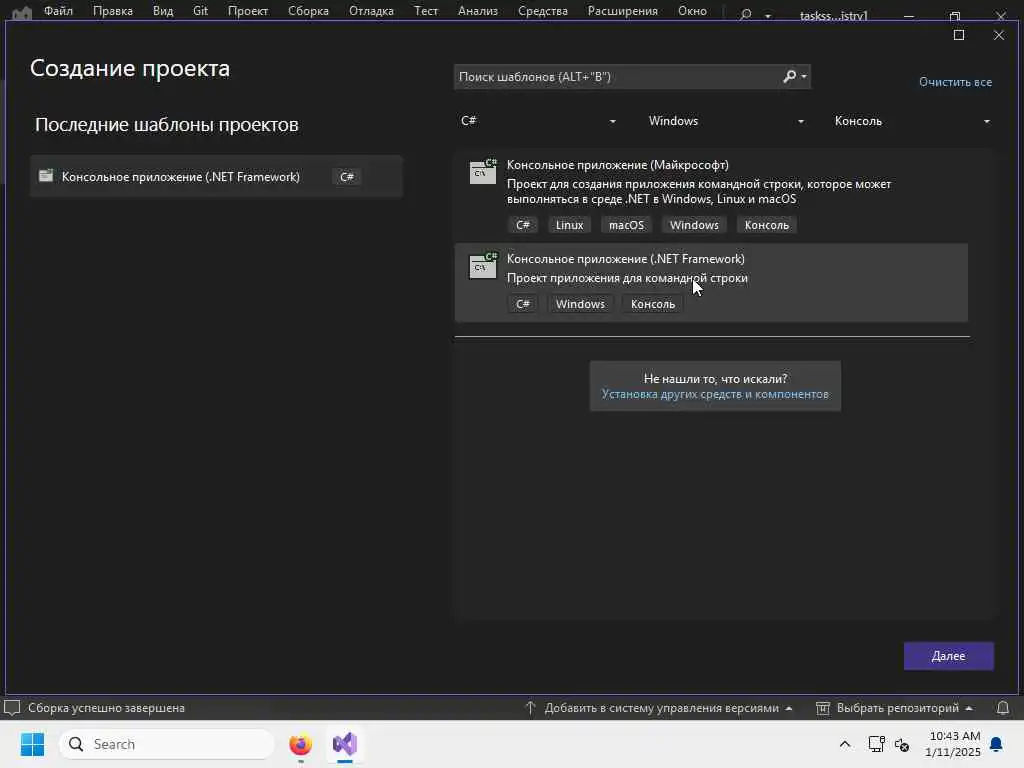Screen dimensions: 1024x768
Task: Click the taskbar Search box
Action: (x=167, y=744)
